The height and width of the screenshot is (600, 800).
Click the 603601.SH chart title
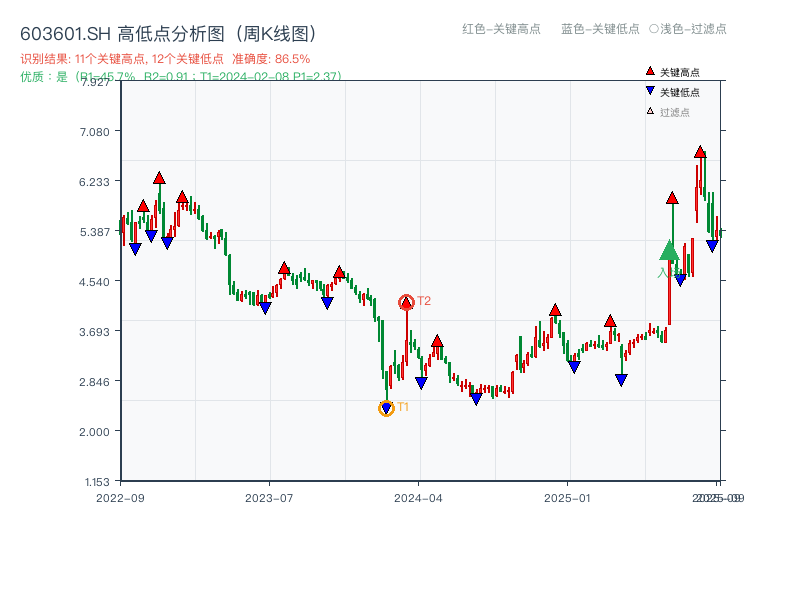tap(55, 33)
